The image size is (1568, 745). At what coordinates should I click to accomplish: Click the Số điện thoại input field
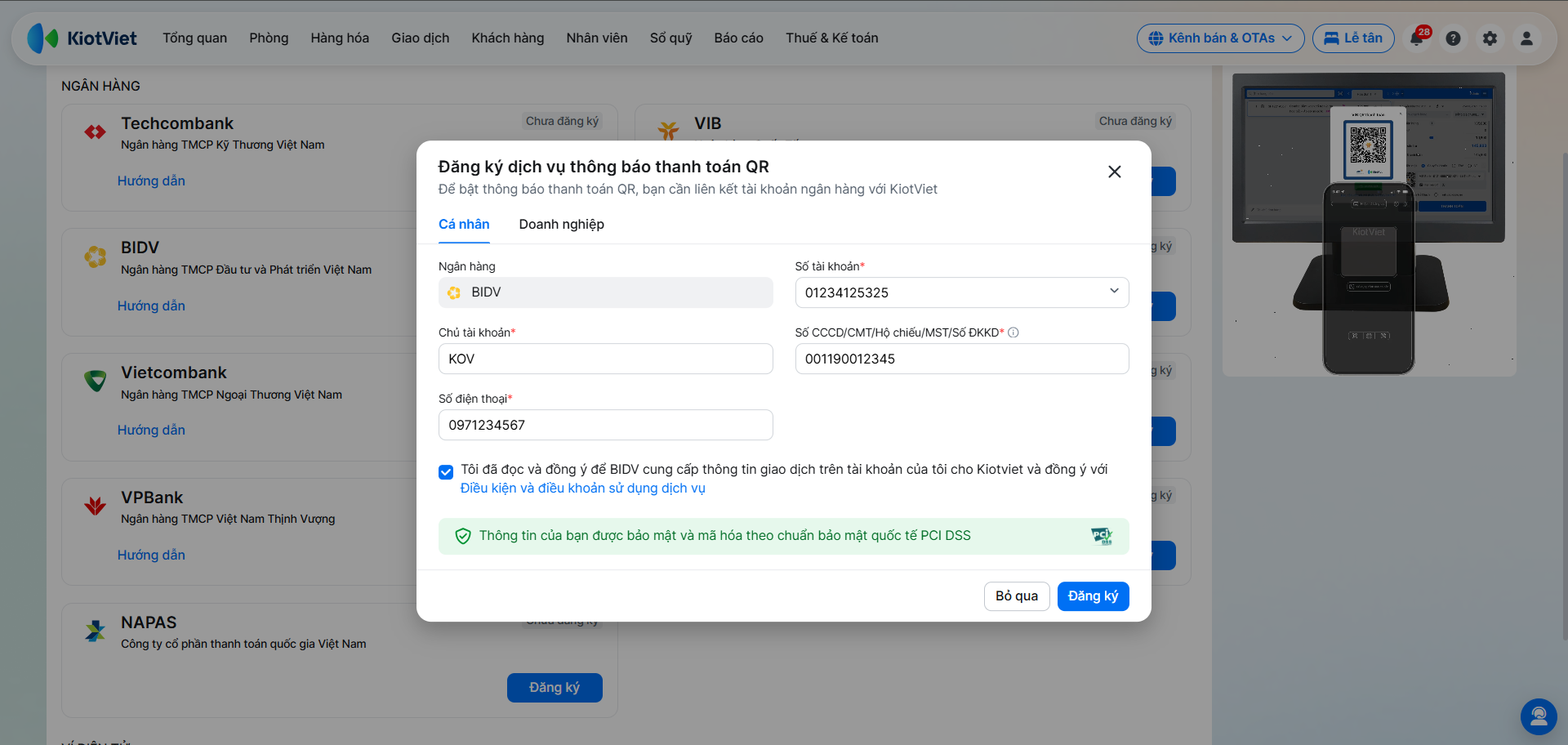click(x=606, y=425)
